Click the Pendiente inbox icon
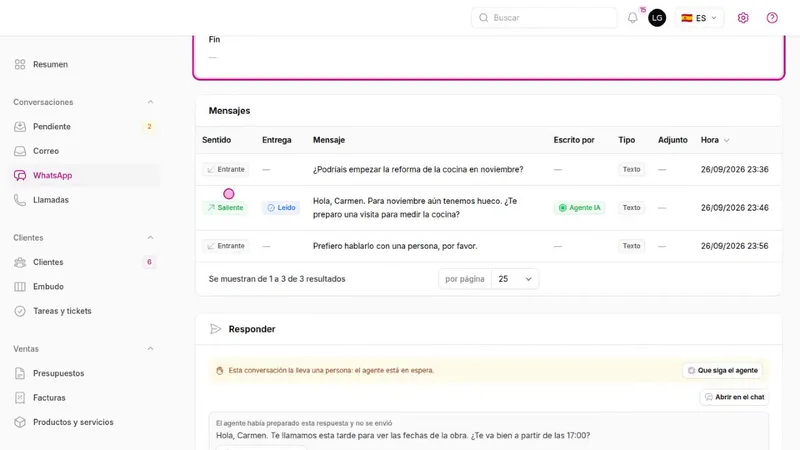This screenshot has height=450, width=800. coord(20,127)
